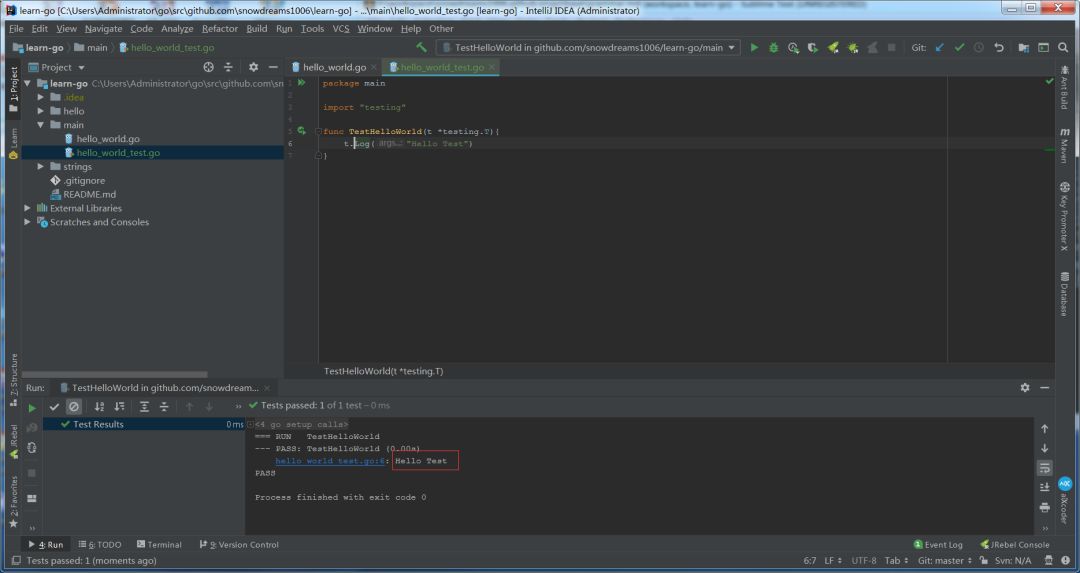Toggle Show Ignored tests filter

[74, 406]
